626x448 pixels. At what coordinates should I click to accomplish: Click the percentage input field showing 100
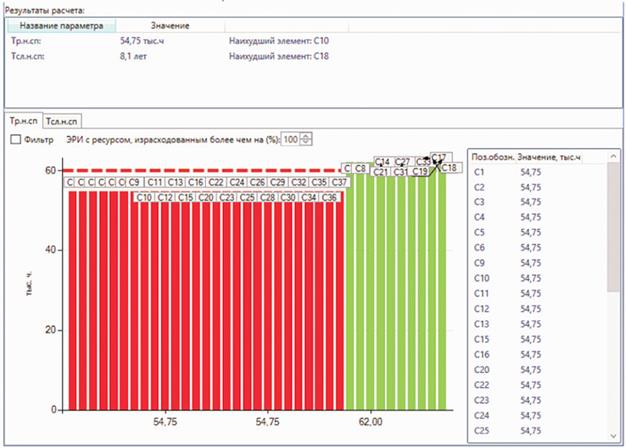pyautogui.click(x=290, y=139)
